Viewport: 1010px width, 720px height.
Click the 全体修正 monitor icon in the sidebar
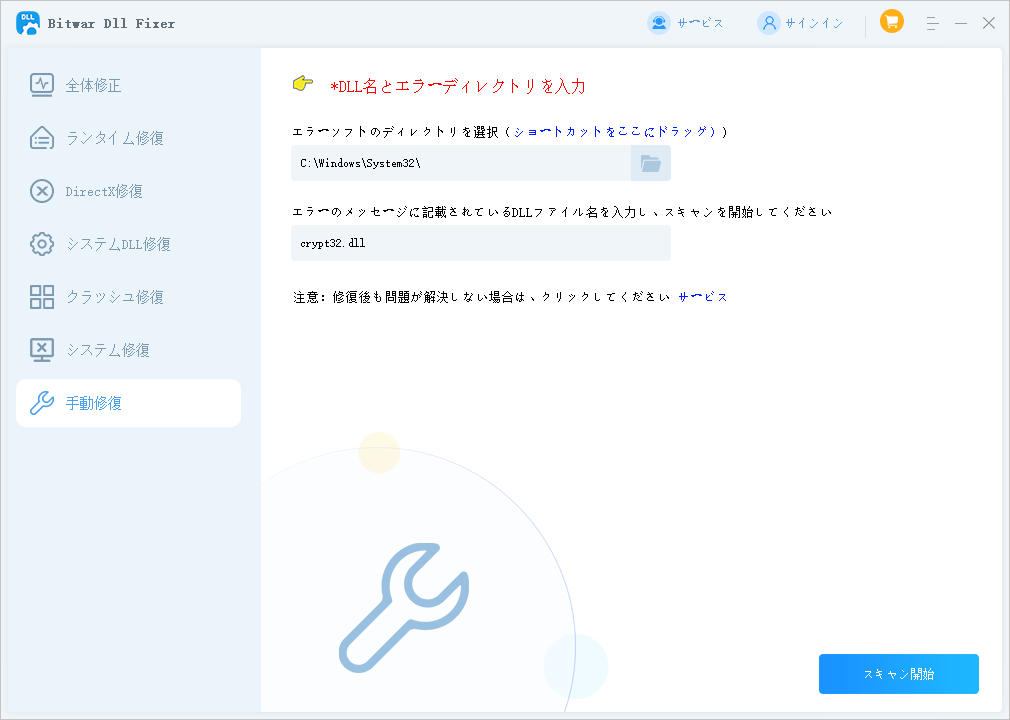coord(42,85)
